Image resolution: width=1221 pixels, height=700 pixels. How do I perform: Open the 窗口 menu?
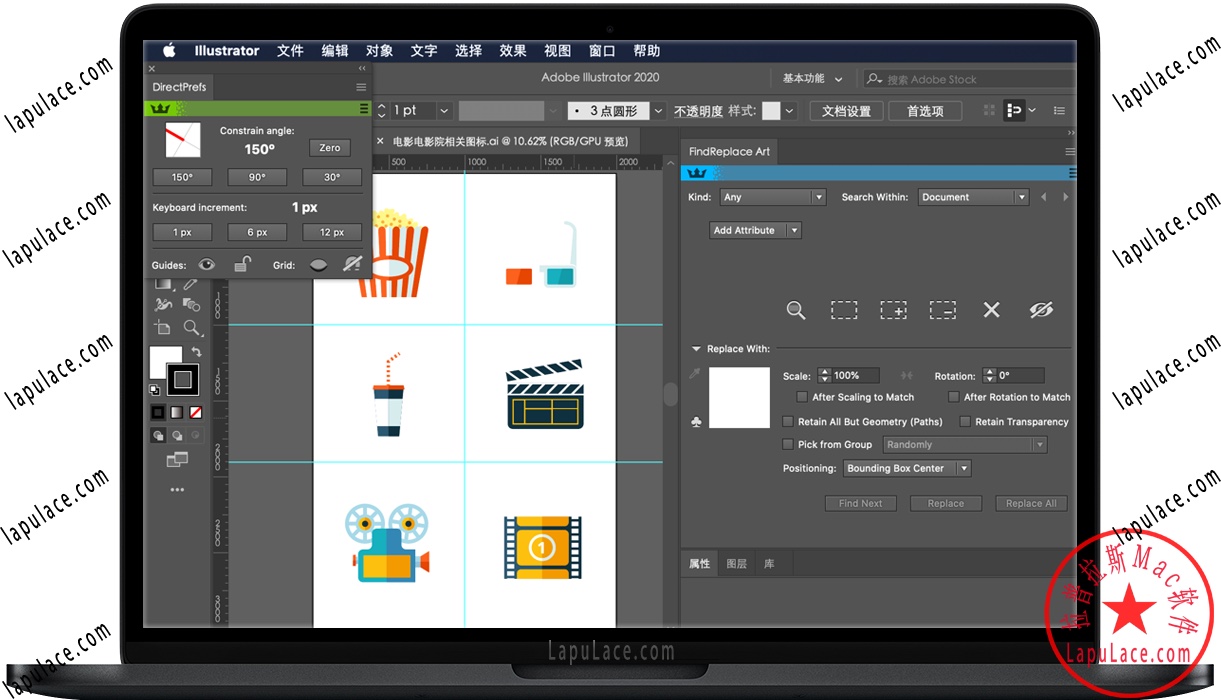[601, 51]
